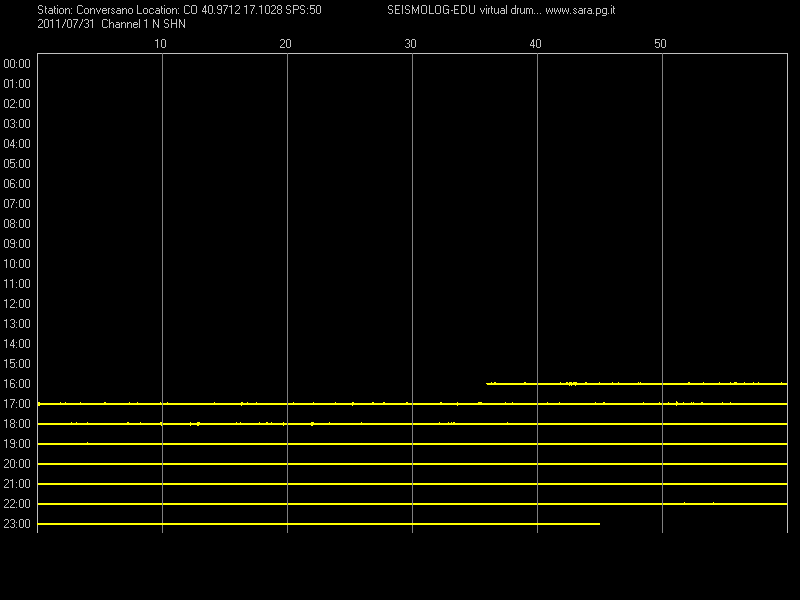Click the 05:00 hour label
This screenshot has height=600, width=800.
17,164
